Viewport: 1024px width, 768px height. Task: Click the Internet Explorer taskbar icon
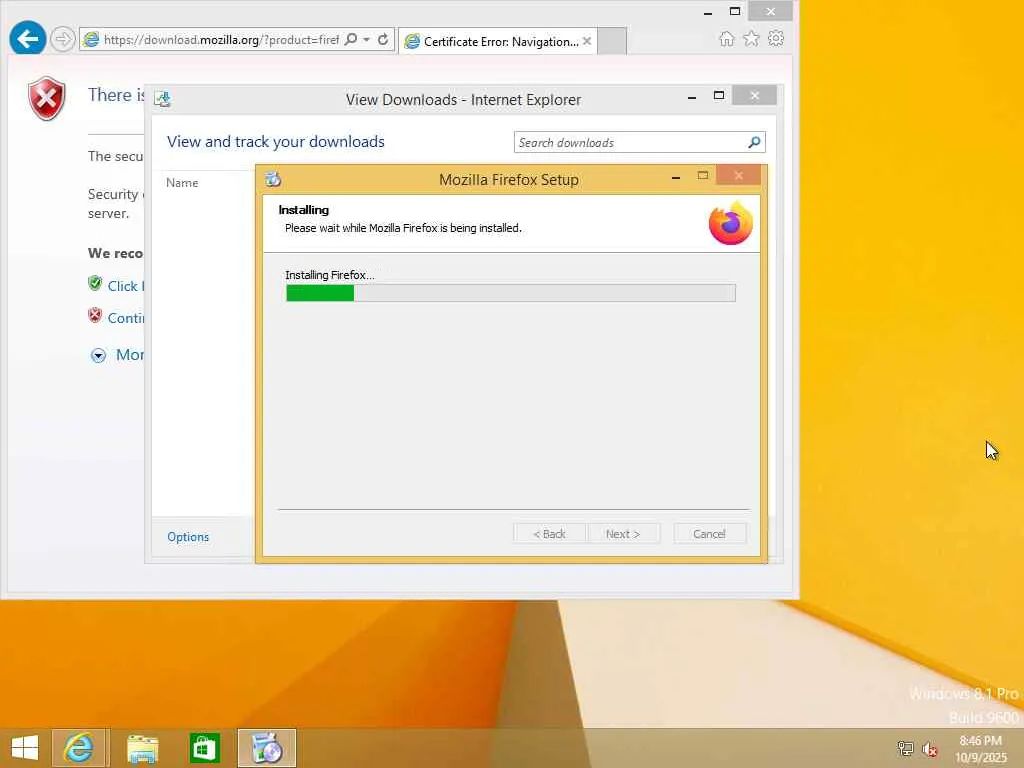click(80, 748)
